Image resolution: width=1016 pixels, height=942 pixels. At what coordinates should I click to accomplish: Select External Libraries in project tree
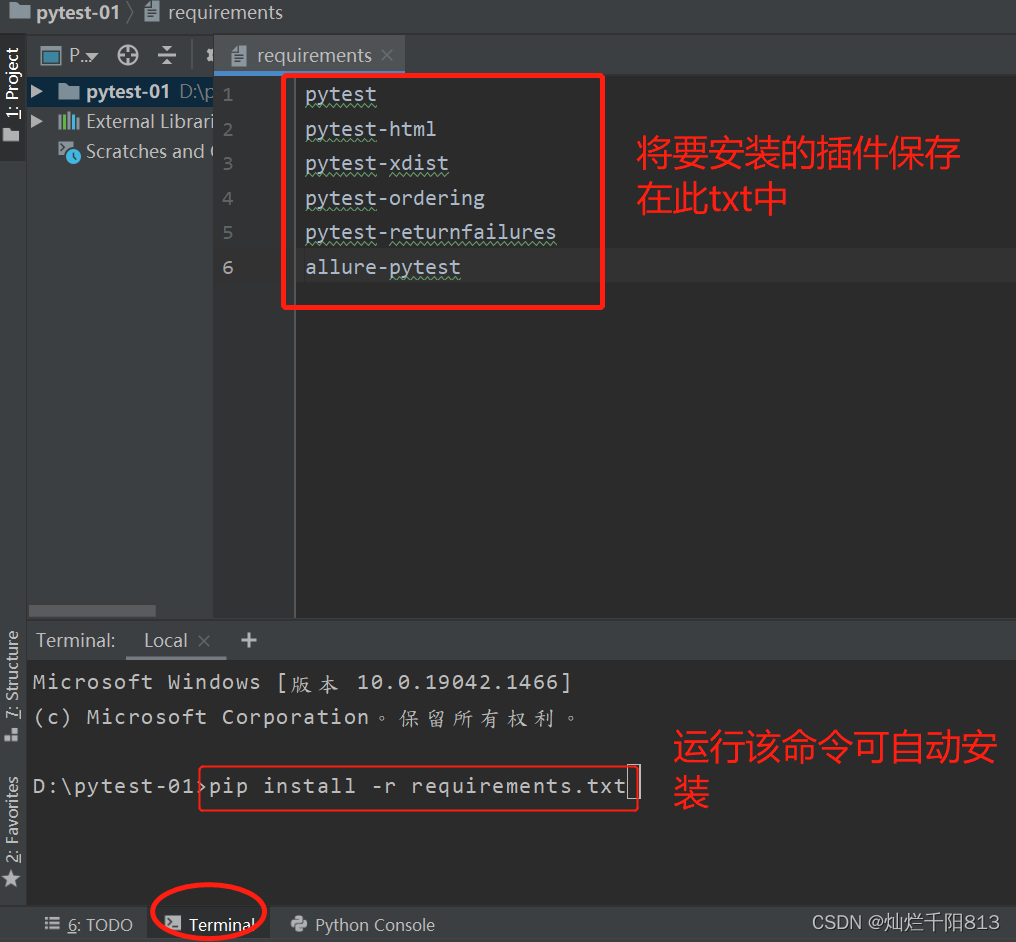coord(150,121)
